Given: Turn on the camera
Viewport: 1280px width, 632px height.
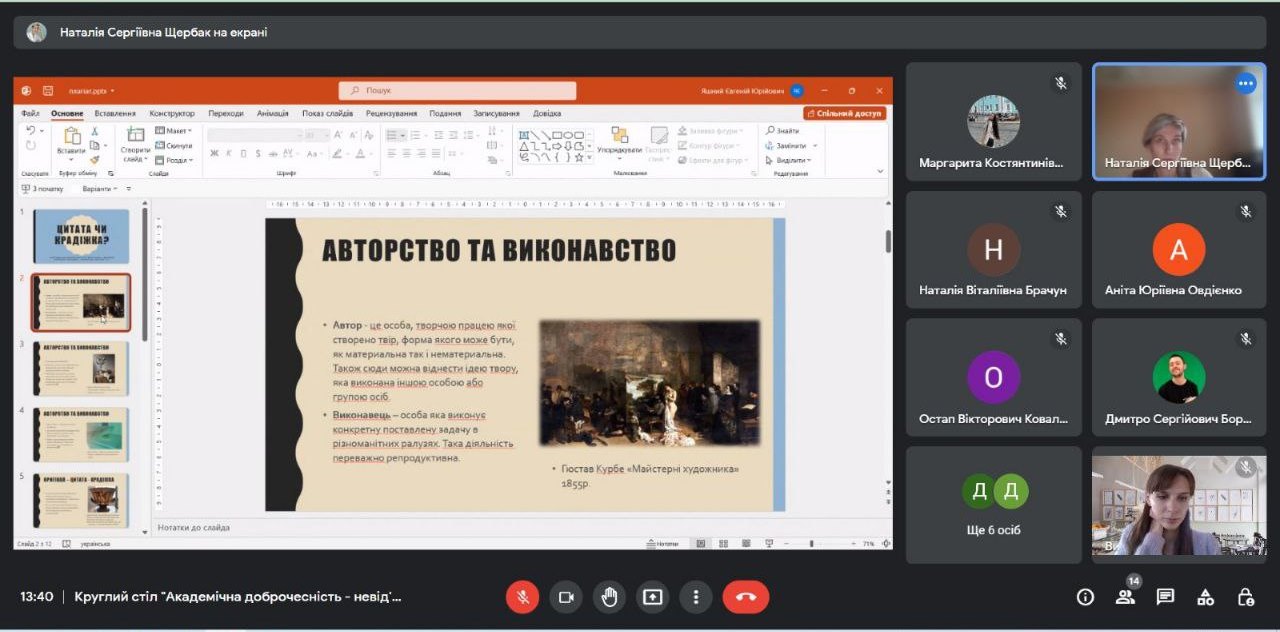Looking at the screenshot, I should (x=566, y=597).
